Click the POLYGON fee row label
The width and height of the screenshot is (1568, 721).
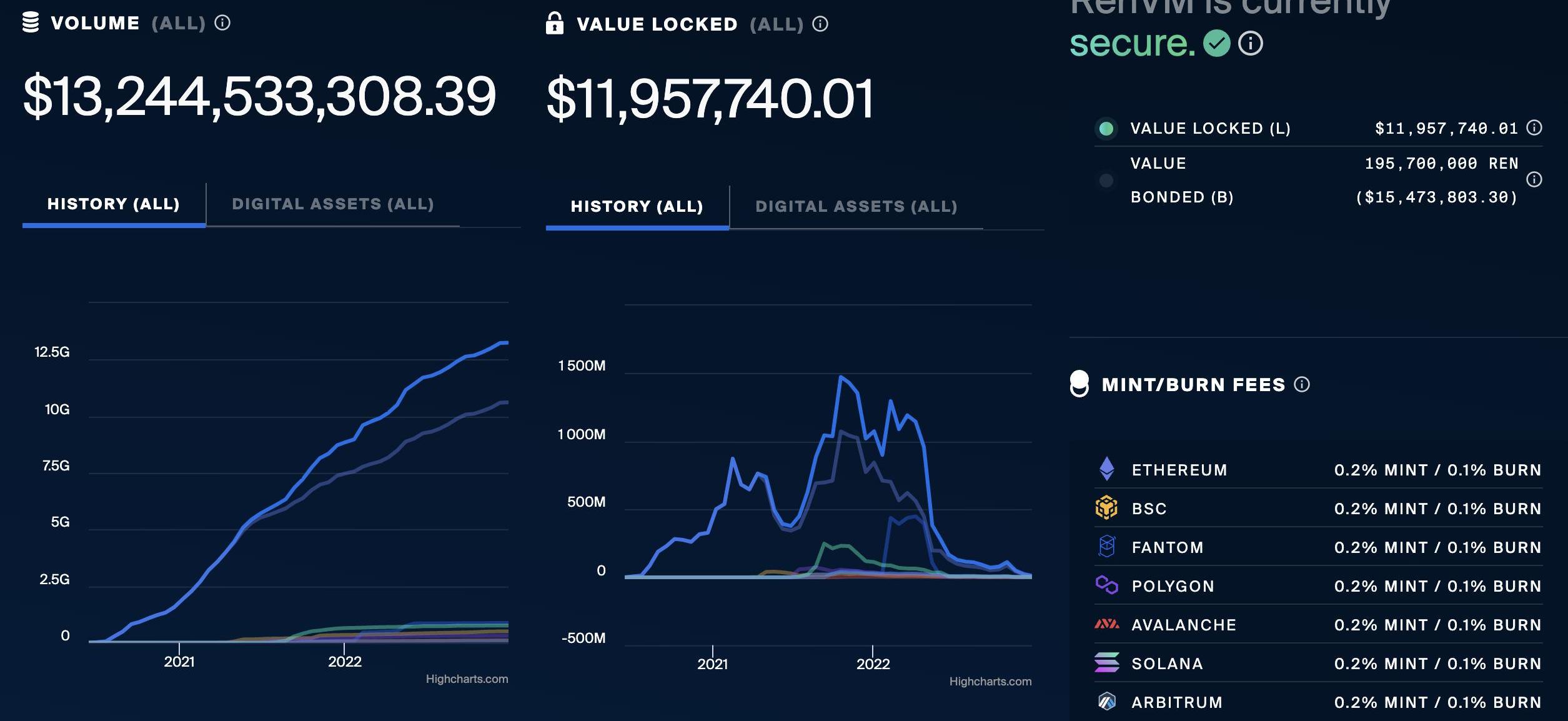pyautogui.click(x=1173, y=586)
